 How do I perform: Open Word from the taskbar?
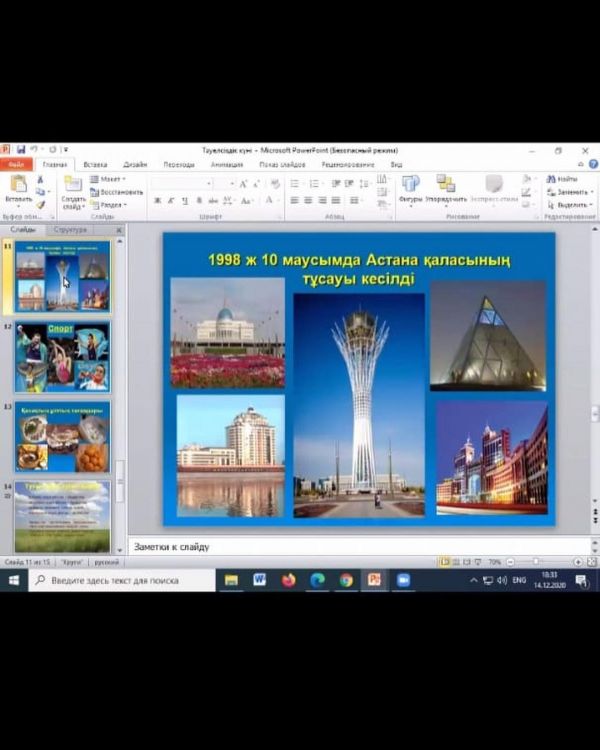coord(260,580)
